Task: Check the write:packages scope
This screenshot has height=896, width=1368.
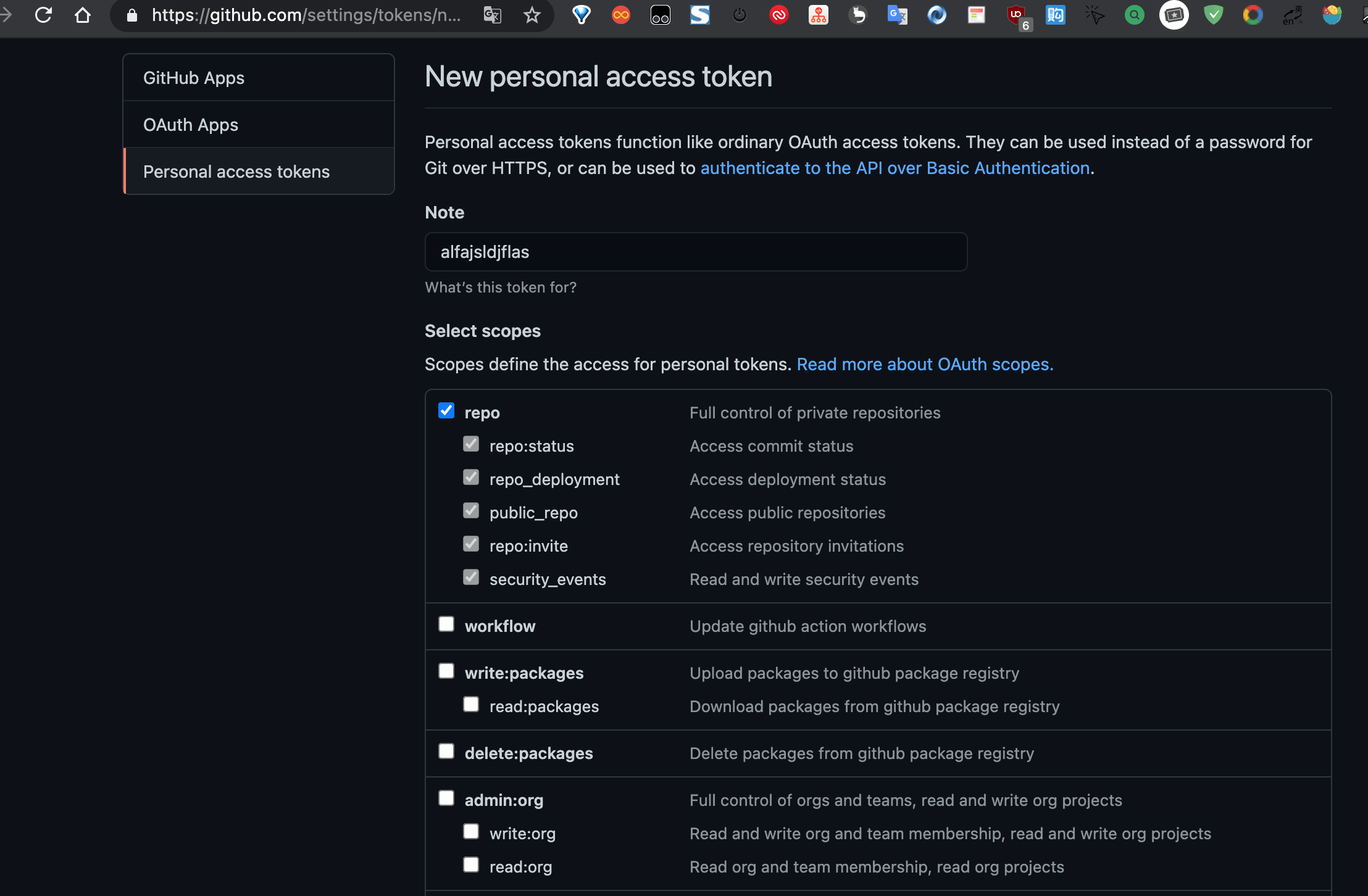Action: [x=446, y=671]
